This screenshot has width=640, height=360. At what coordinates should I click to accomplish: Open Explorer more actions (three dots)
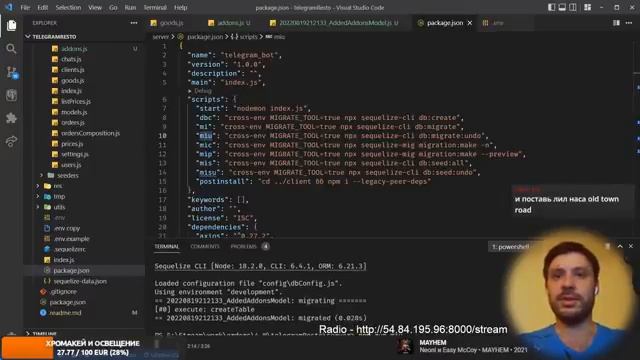click(134, 23)
